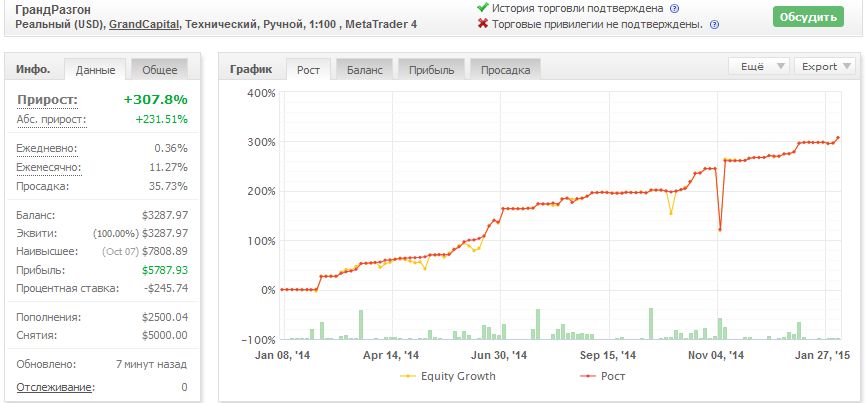The image size is (865, 403).
Task: Click the red cross not-verified icon
Action: coord(483,24)
